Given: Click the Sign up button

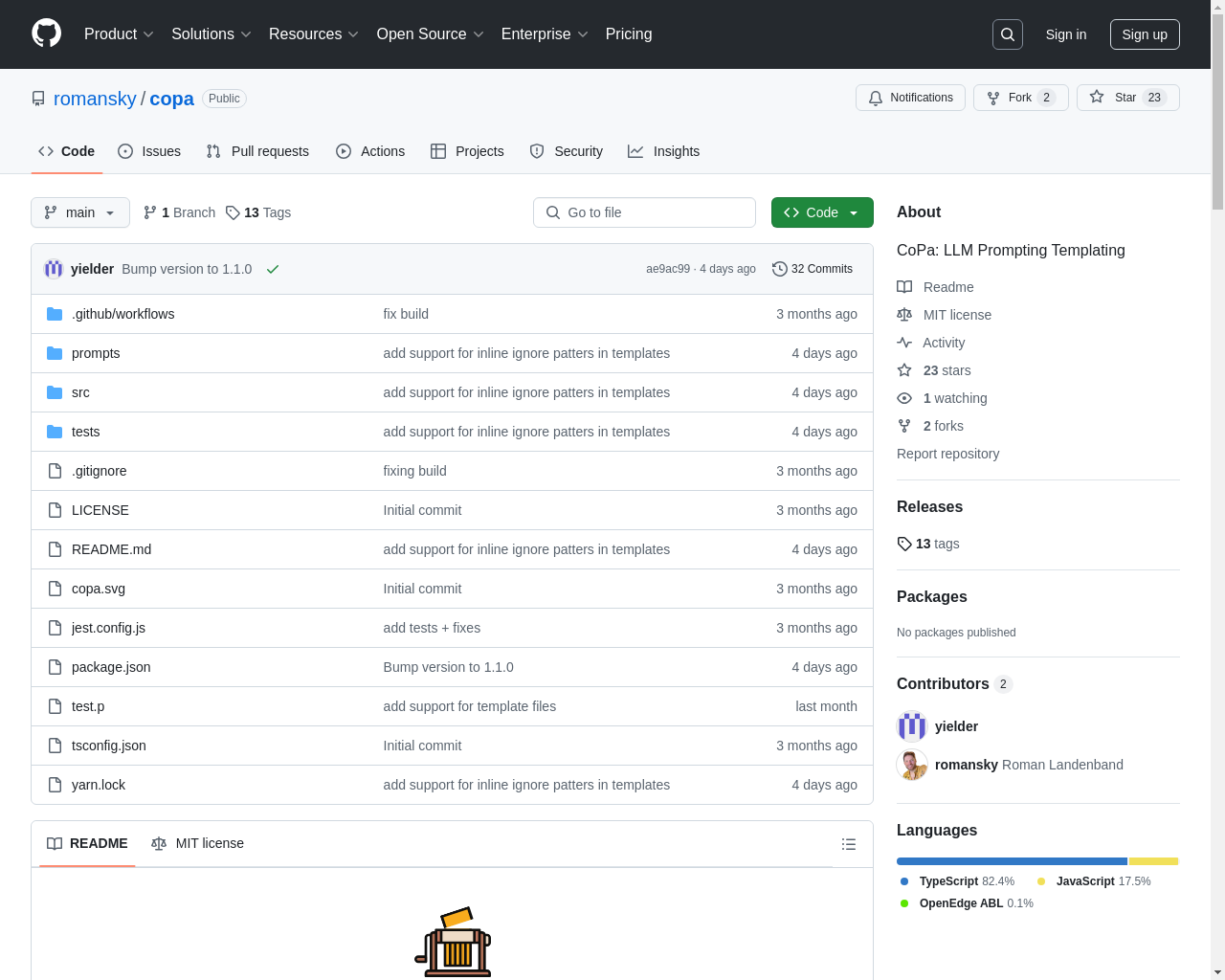Looking at the screenshot, I should (1145, 34).
